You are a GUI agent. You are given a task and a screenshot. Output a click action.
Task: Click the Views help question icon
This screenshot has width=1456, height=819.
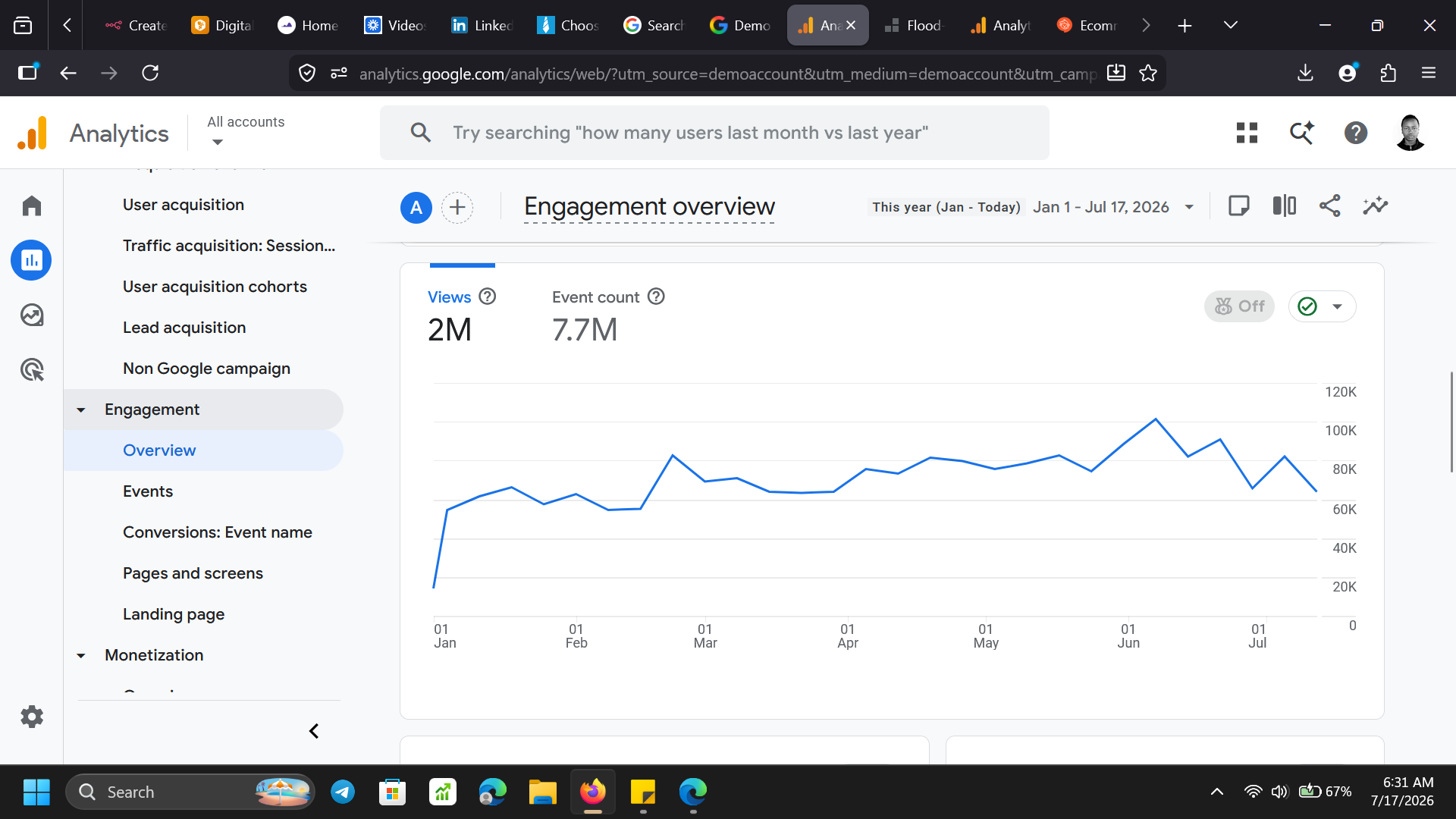click(488, 297)
